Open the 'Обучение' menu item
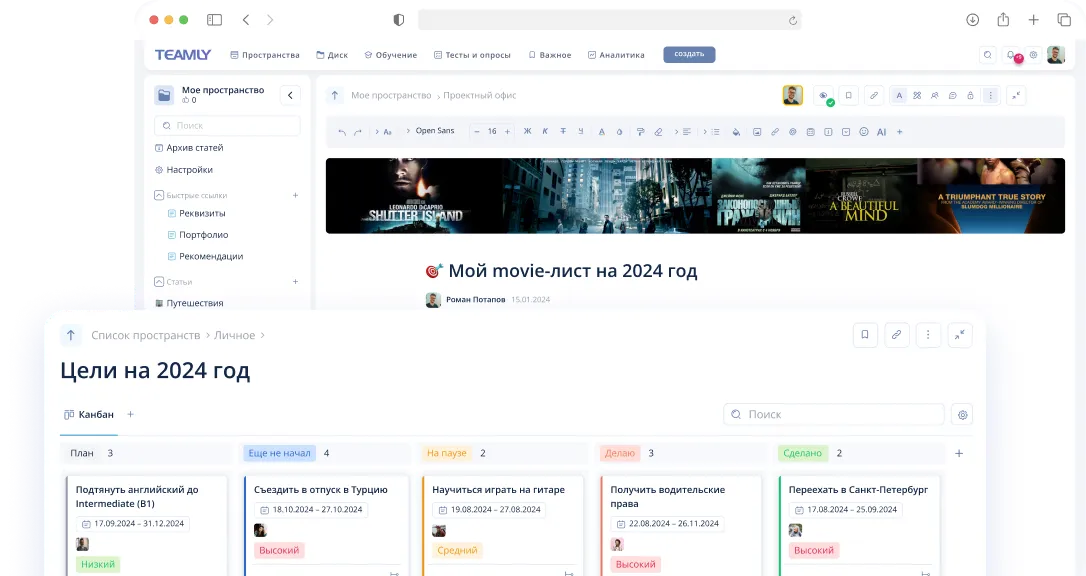 click(390, 55)
